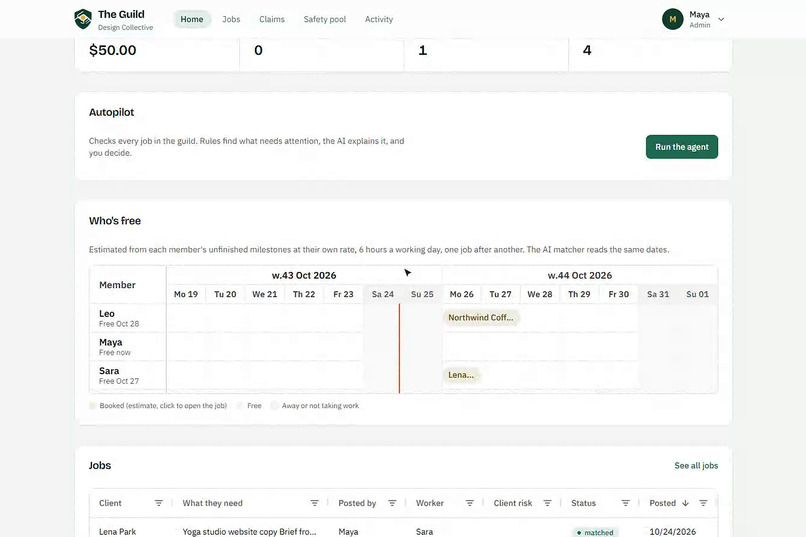Follow the See all jobs link

click(x=696, y=466)
